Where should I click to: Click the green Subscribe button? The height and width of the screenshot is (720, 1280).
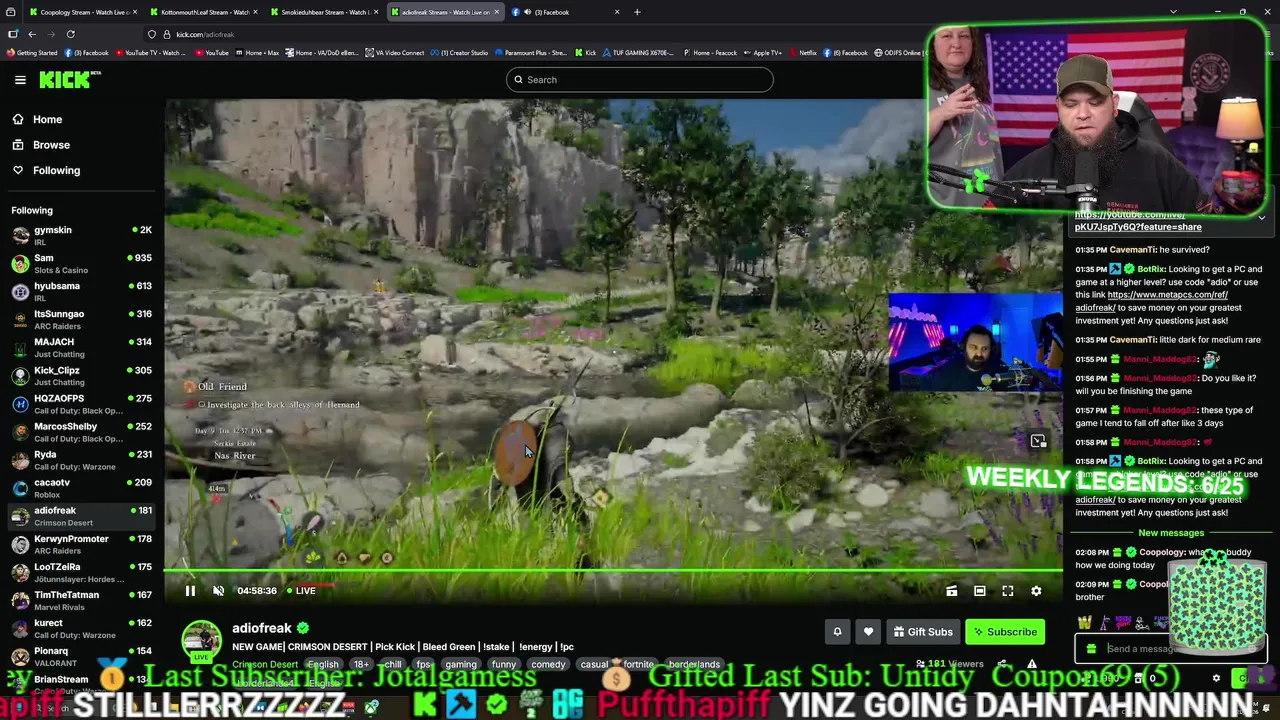tap(1005, 632)
